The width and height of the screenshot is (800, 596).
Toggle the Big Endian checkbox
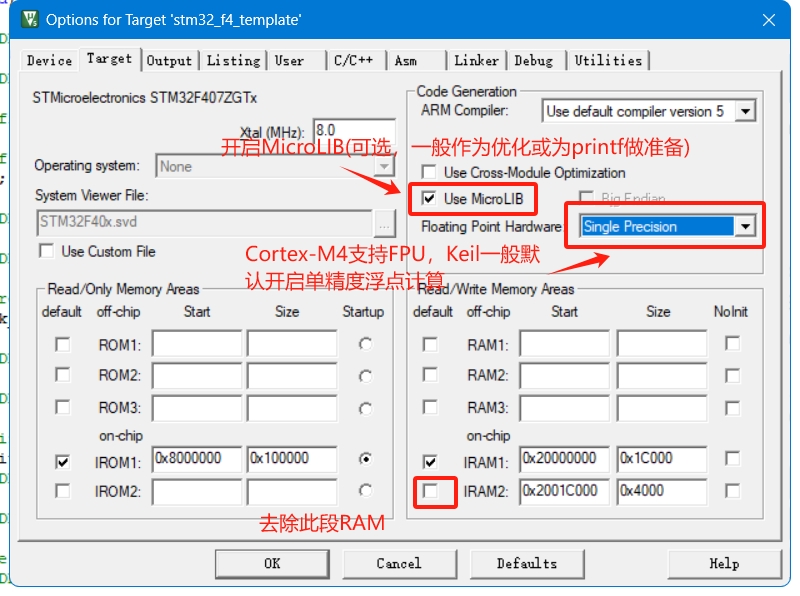tap(586, 197)
